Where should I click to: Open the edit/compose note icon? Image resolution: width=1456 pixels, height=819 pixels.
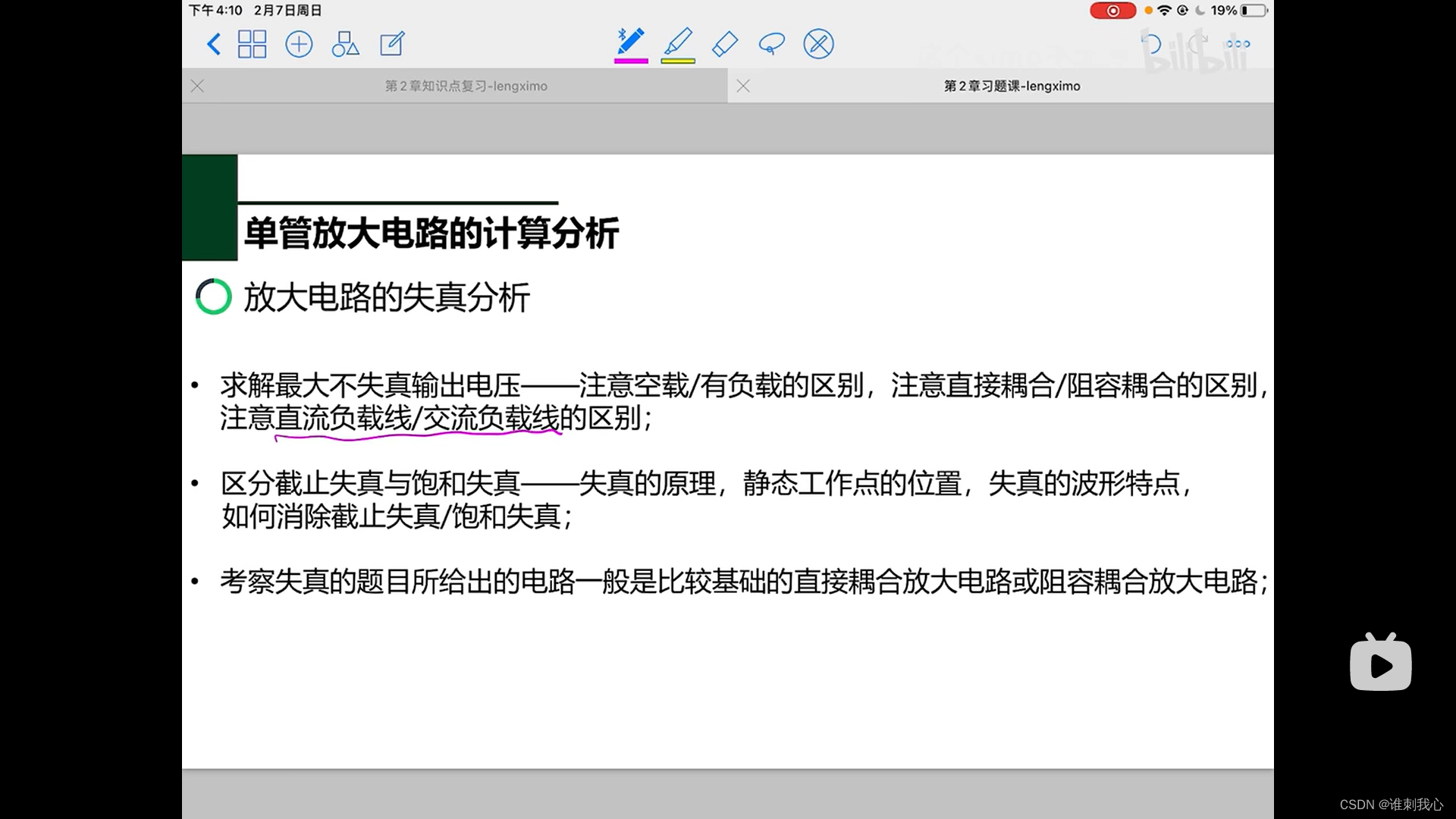[392, 44]
